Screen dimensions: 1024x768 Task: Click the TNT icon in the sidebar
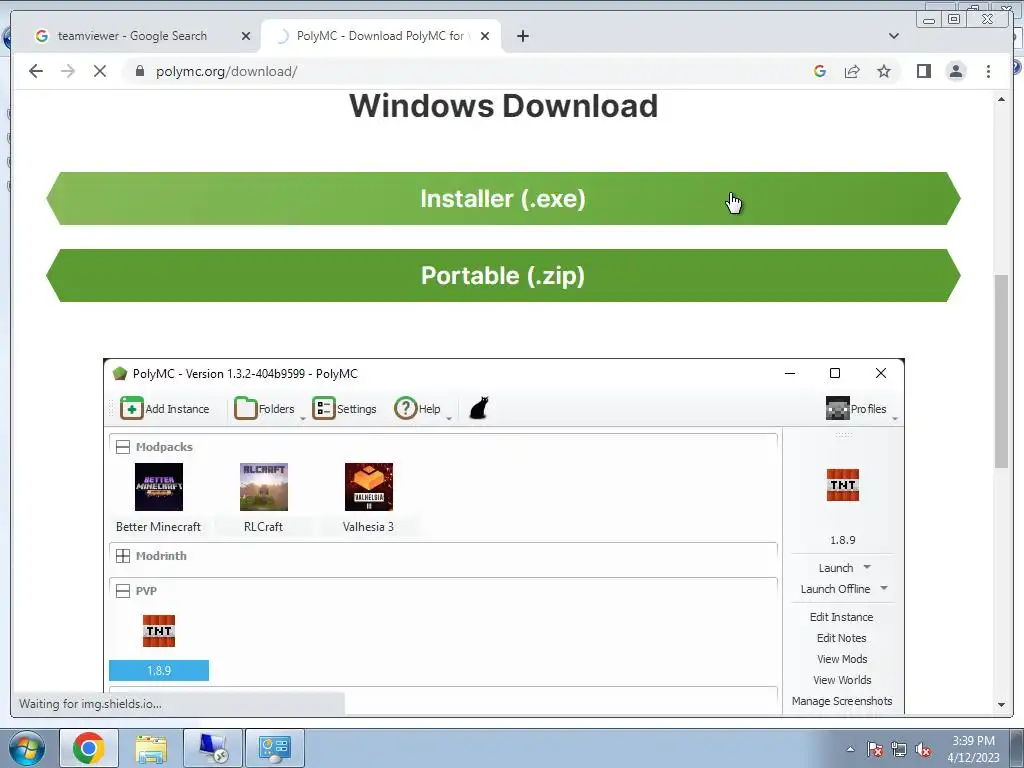pos(842,485)
